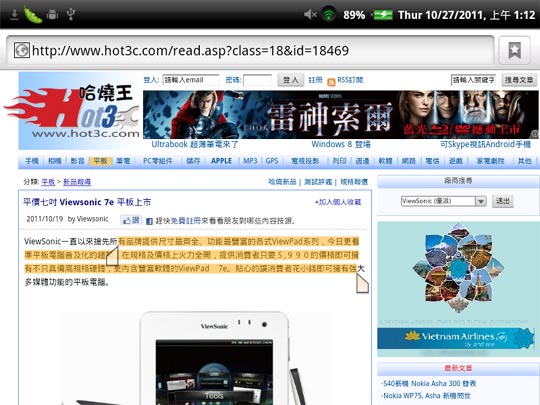Open the download notification icon
Image resolution: width=540 pixels, height=405 pixels.
(x=14, y=14)
